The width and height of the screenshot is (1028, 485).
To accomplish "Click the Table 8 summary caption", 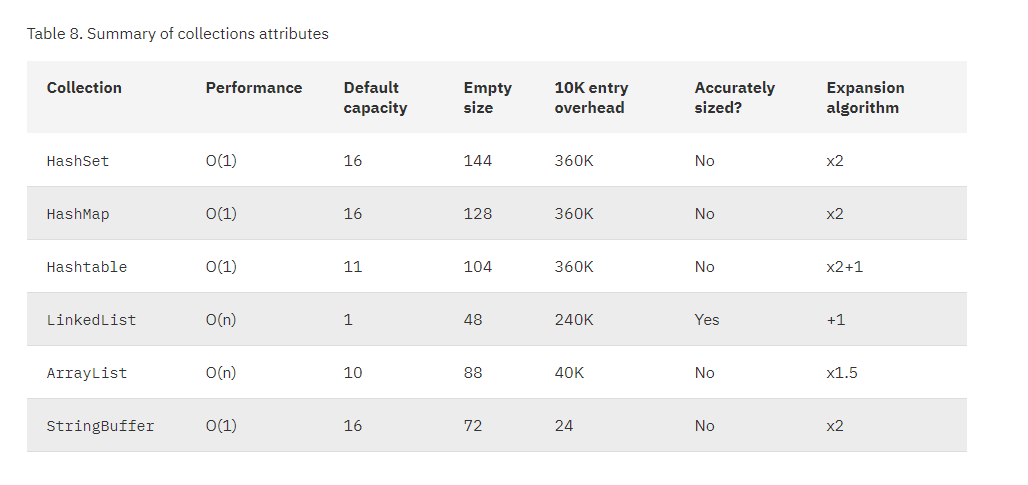I will [178, 34].
